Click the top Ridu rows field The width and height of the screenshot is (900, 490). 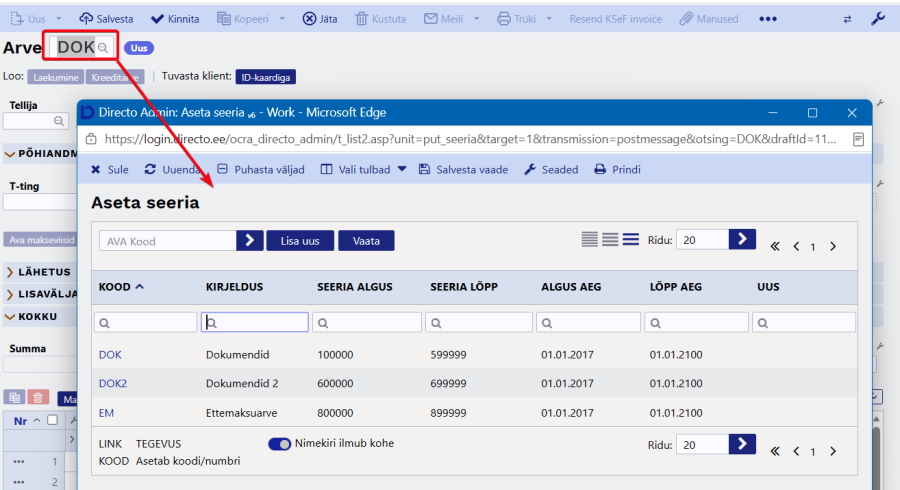(703, 240)
